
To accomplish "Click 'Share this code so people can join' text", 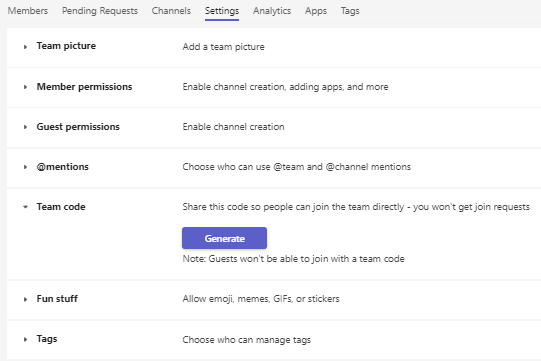I will tap(356, 207).
